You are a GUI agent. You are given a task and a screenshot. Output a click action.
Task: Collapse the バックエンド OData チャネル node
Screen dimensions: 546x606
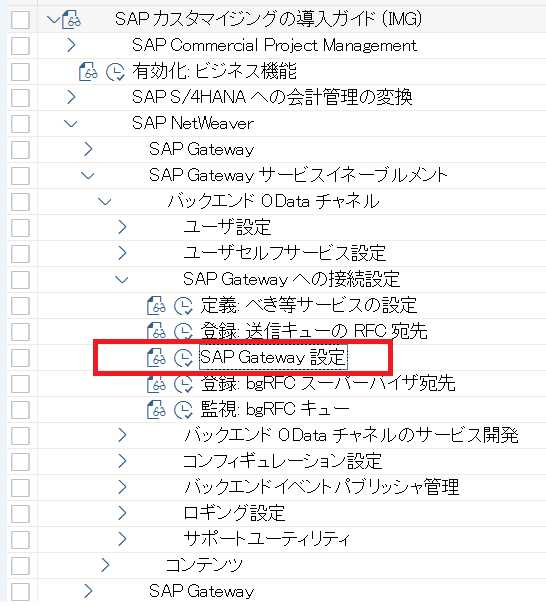coord(105,202)
